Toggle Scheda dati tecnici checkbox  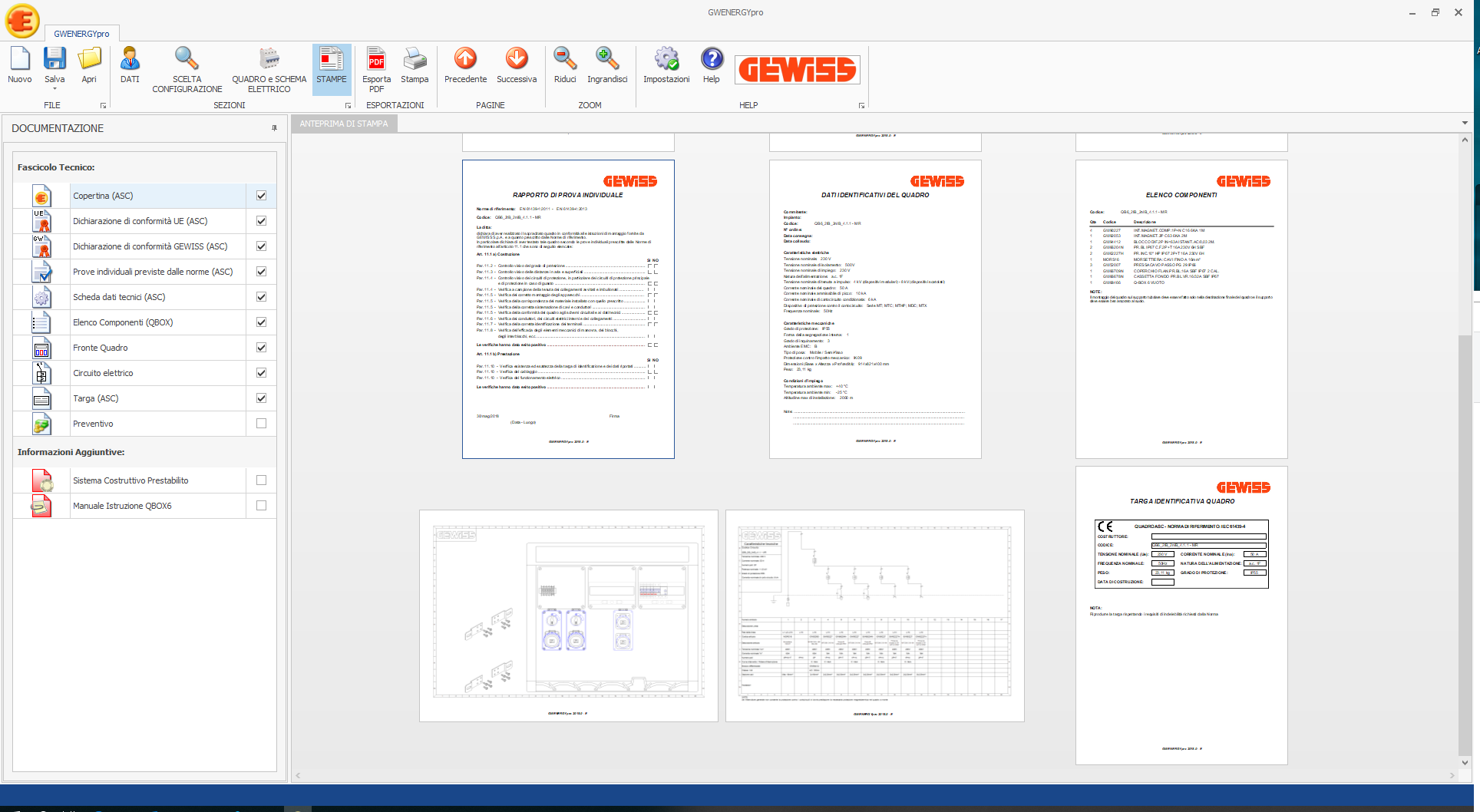click(261, 297)
